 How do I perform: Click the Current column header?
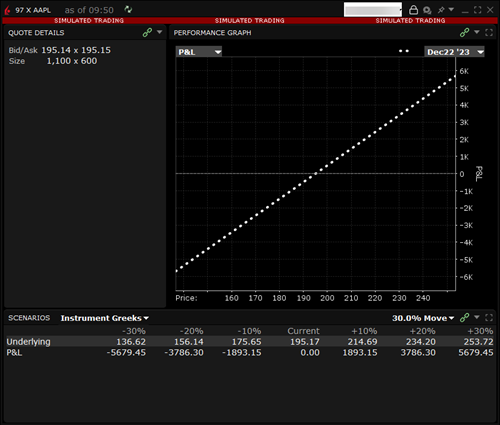(303, 331)
